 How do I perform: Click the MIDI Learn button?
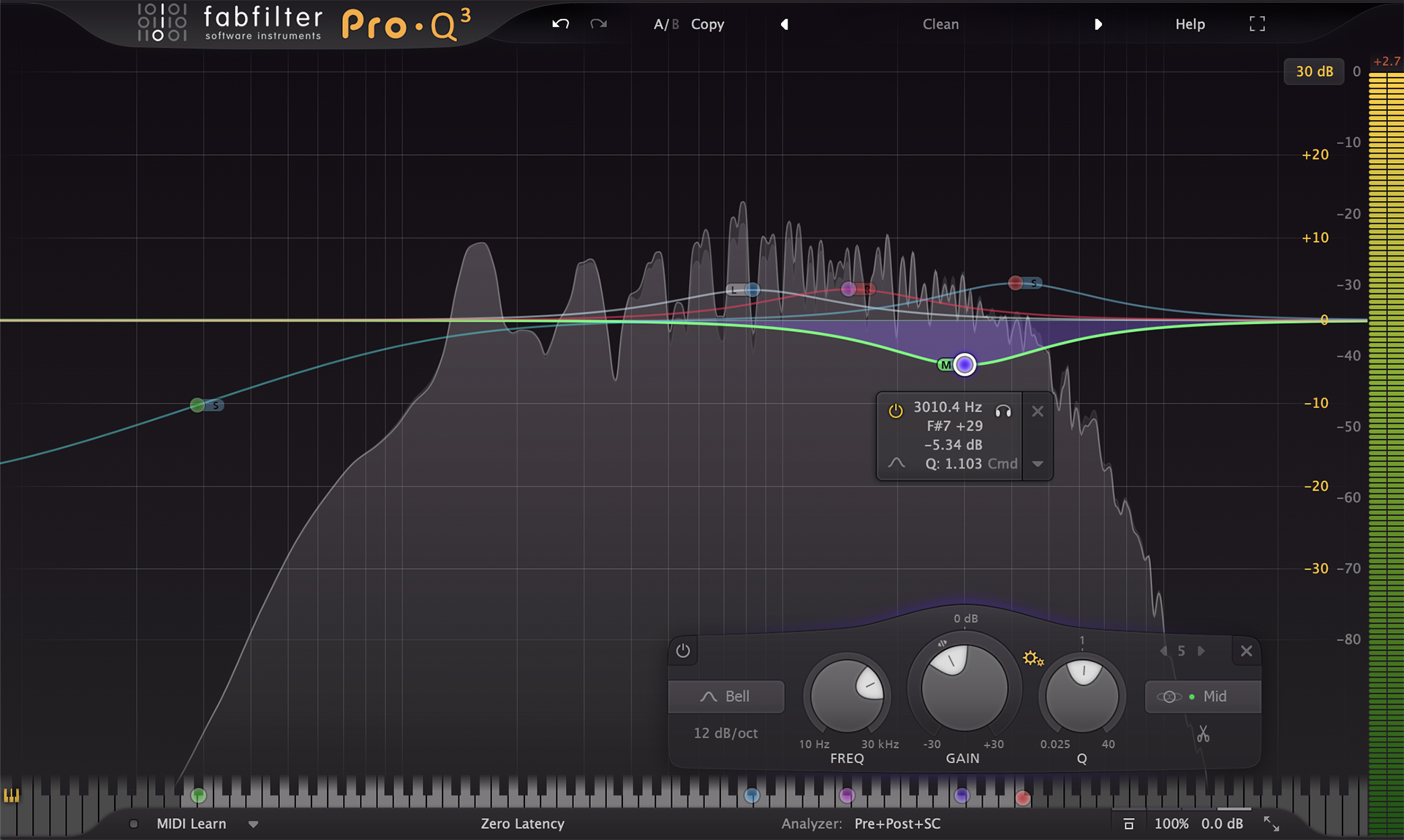(x=192, y=824)
